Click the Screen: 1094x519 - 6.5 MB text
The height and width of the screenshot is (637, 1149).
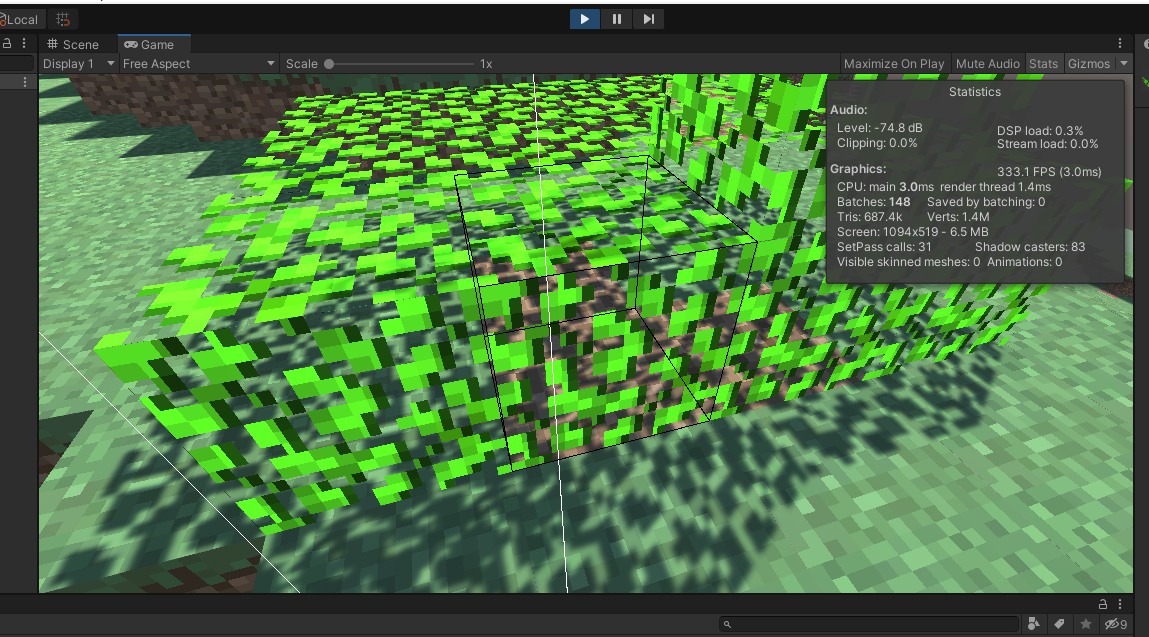pyautogui.click(x=912, y=232)
